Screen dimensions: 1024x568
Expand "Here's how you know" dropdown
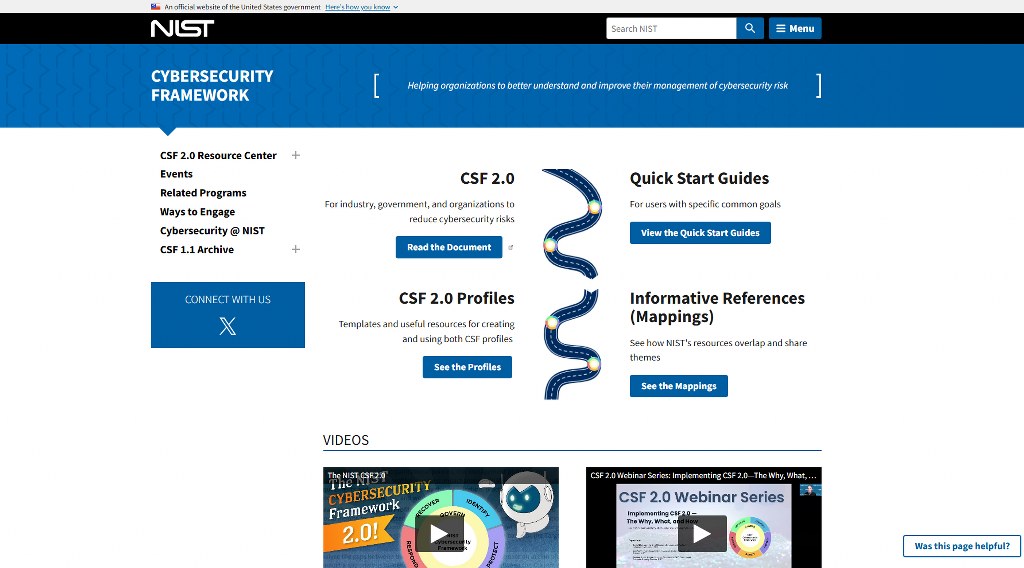point(361,6)
